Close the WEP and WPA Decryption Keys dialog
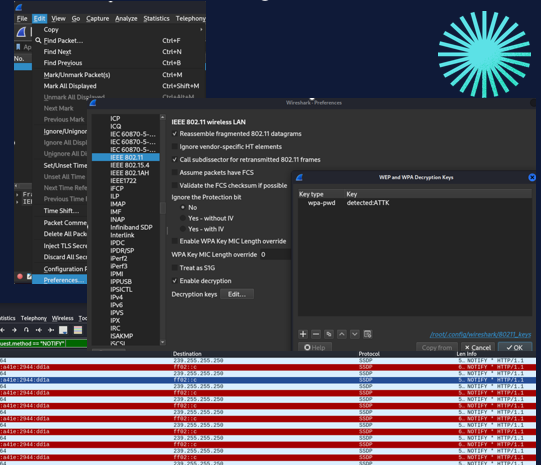The image size is (541, 465). pyautogui.click(x=532, y=177)
